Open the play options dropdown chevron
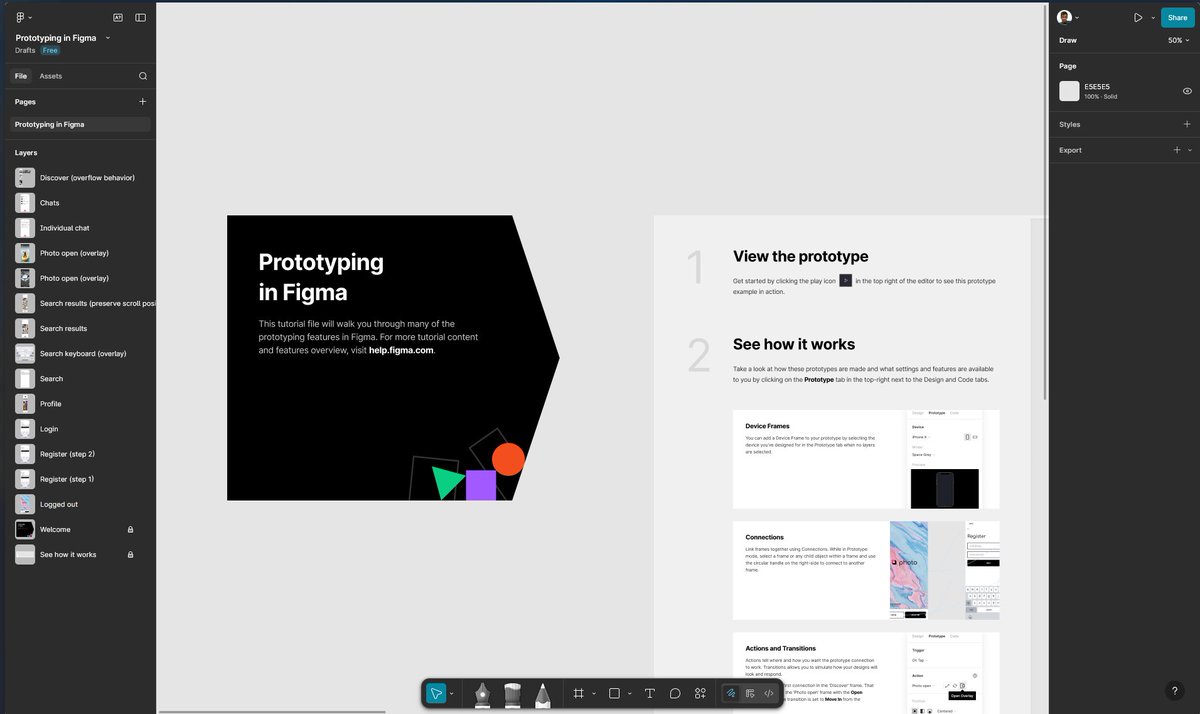The height and width of the screenshot is (714, 1200). (1151, 17)
